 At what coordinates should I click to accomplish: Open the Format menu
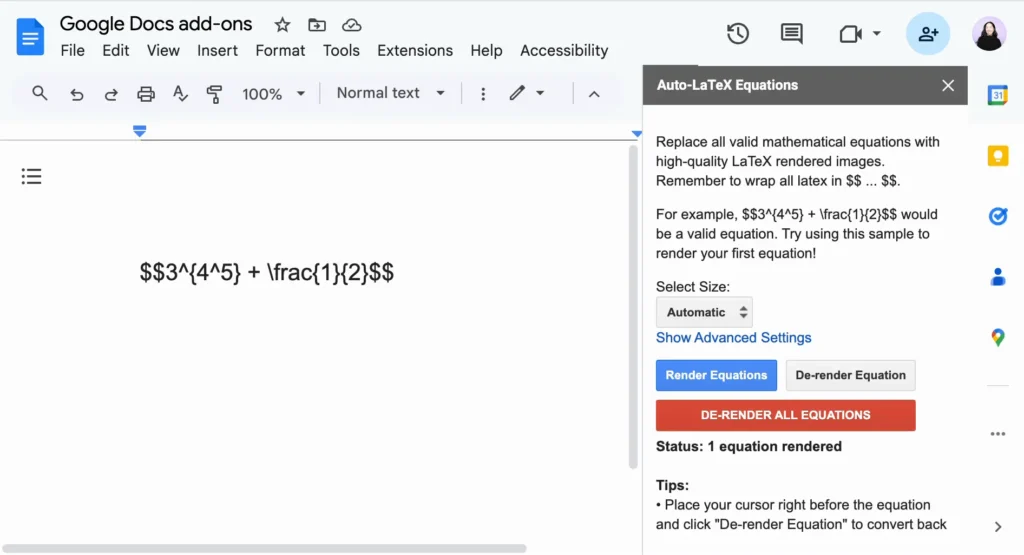[280, 51]
